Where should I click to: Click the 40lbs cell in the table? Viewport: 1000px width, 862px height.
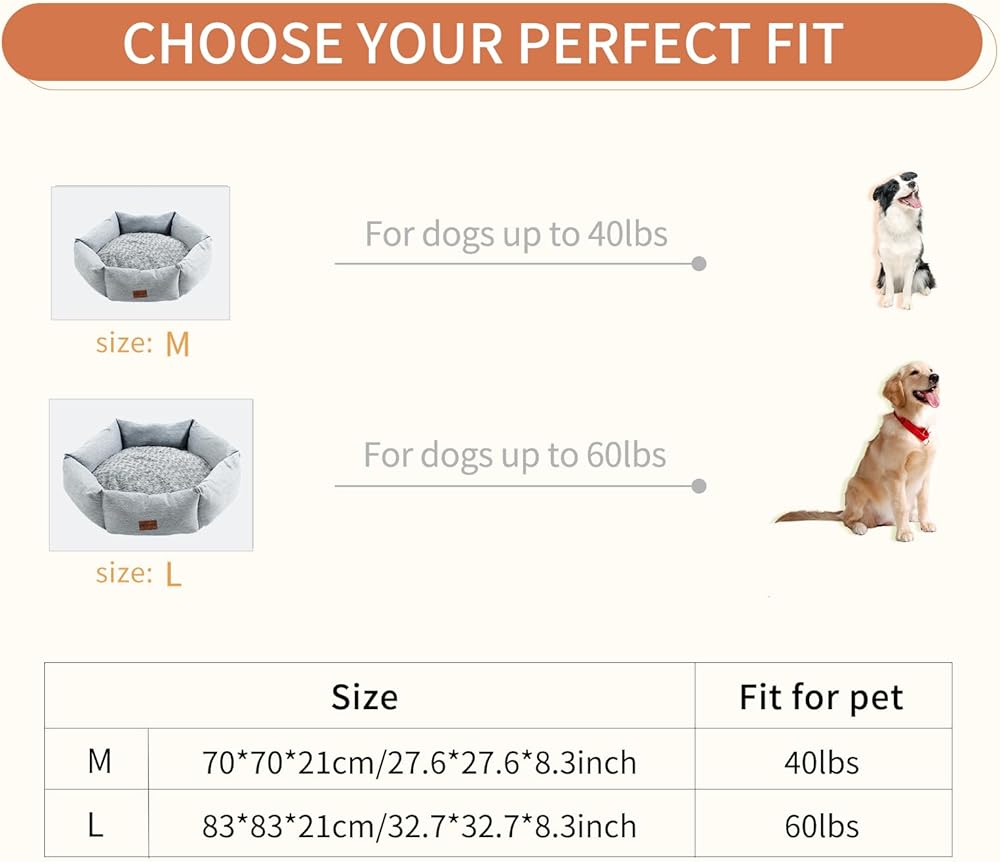point(821,763)
